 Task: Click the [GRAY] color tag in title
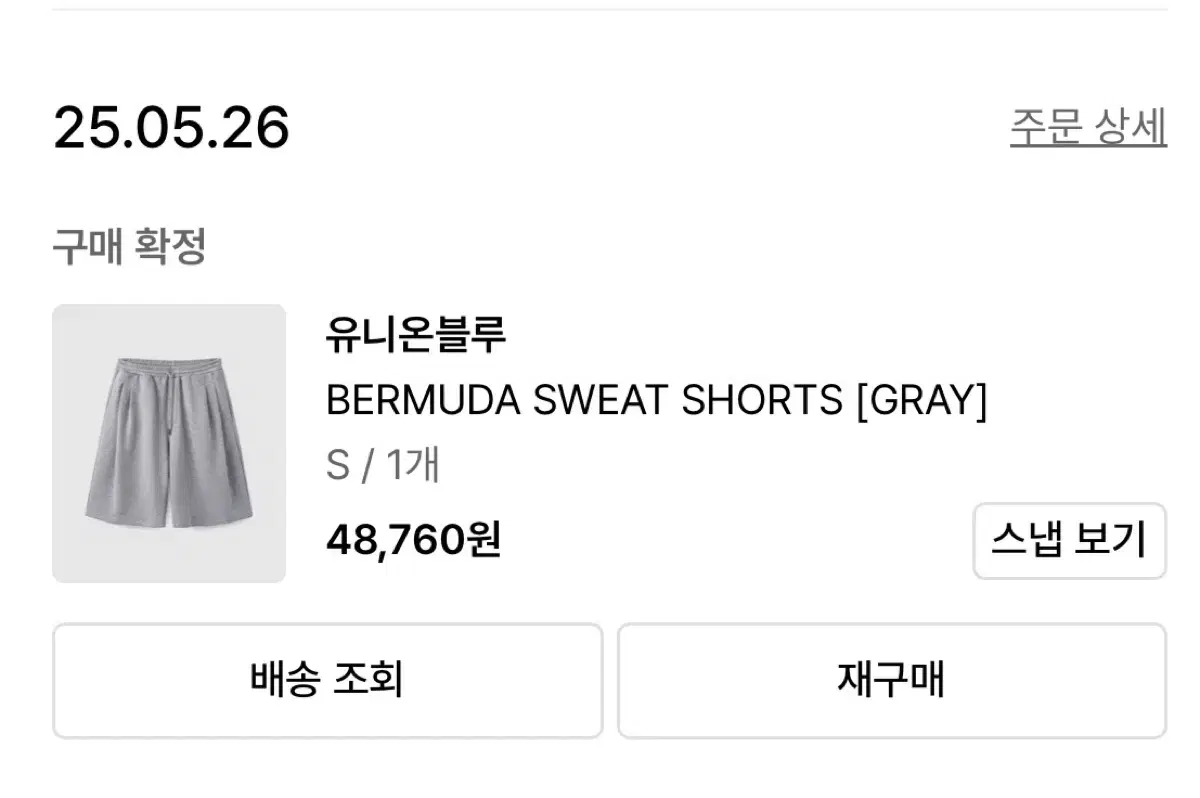920,401
